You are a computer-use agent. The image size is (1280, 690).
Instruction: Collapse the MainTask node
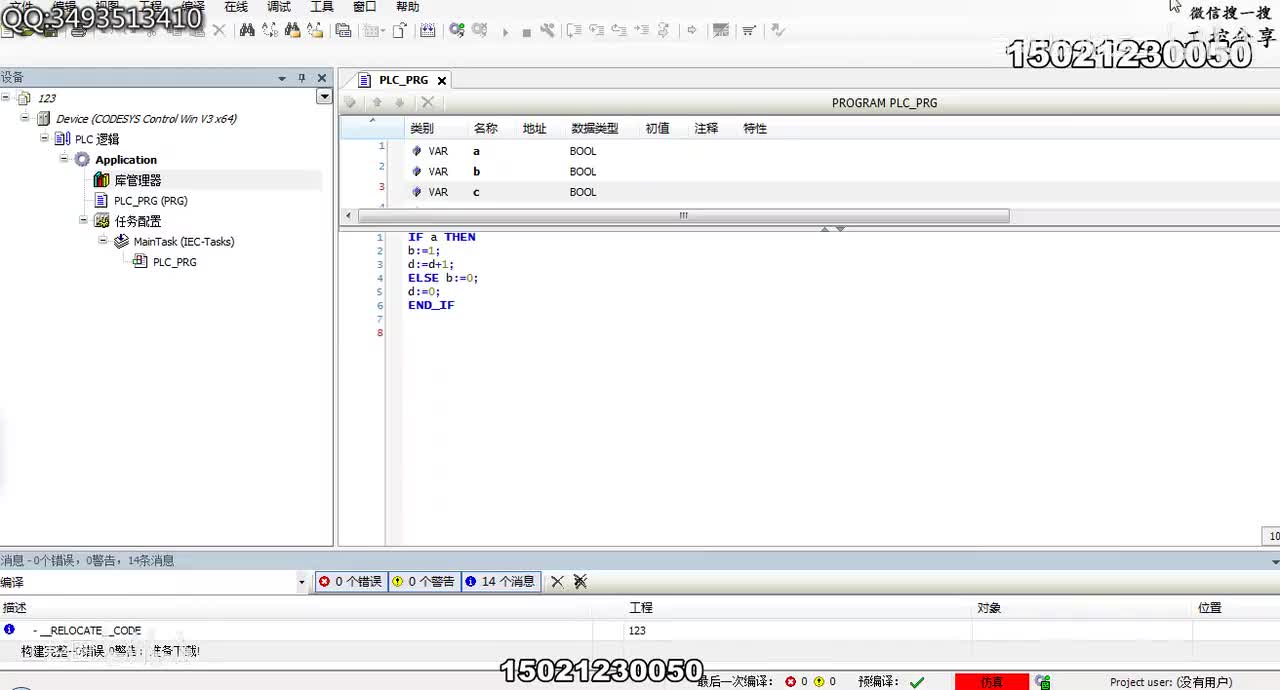[x=103, y=241]
